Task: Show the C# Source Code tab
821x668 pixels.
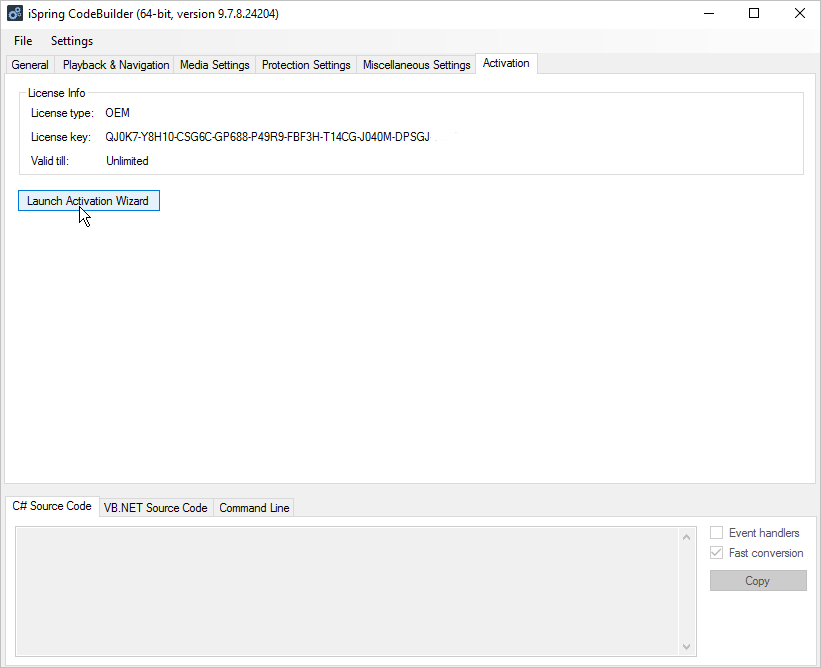Action: coord(52,506)
